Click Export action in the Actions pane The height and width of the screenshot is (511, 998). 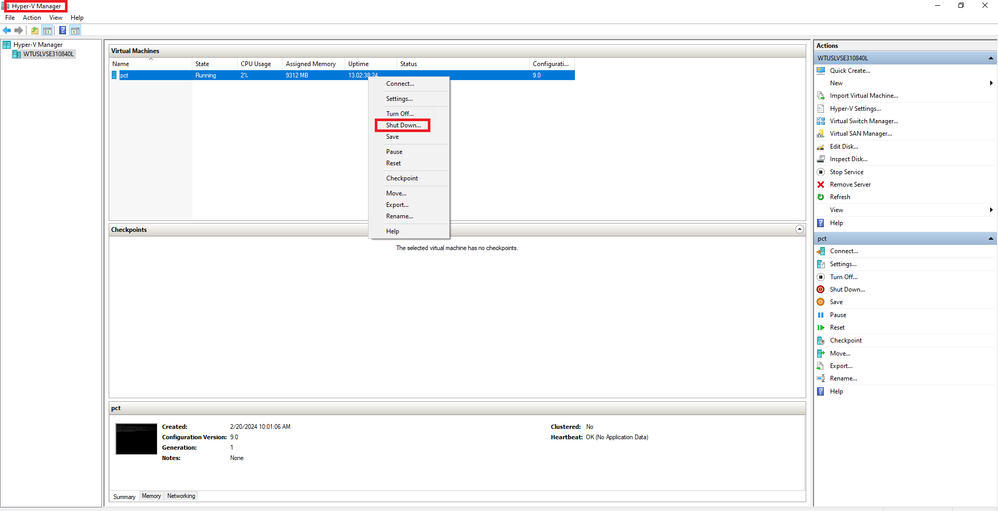tap(841, 366)
